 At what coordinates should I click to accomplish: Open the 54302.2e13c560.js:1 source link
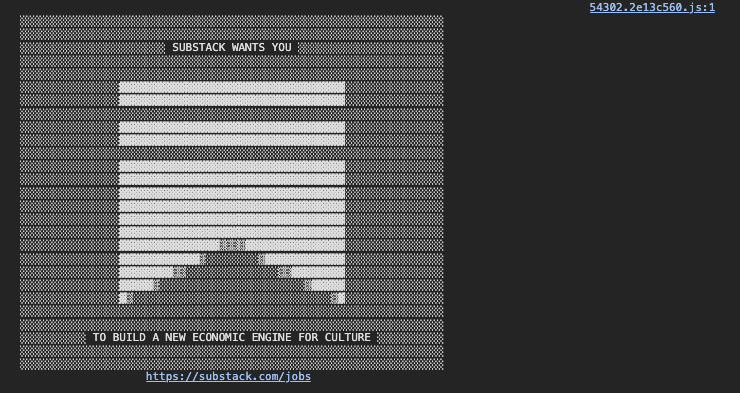click(652, 8)
